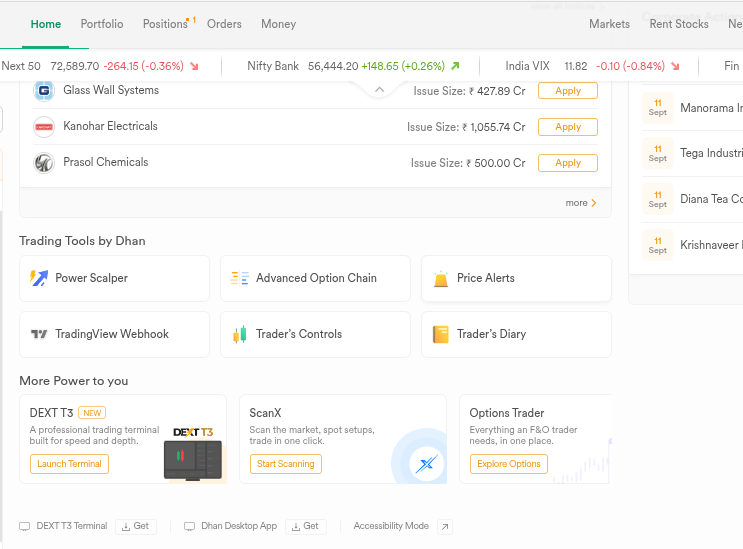Viewport: 743px width, 549px height.
Task: Open Tega Industries corporate action entry
Action: (692, 153)
